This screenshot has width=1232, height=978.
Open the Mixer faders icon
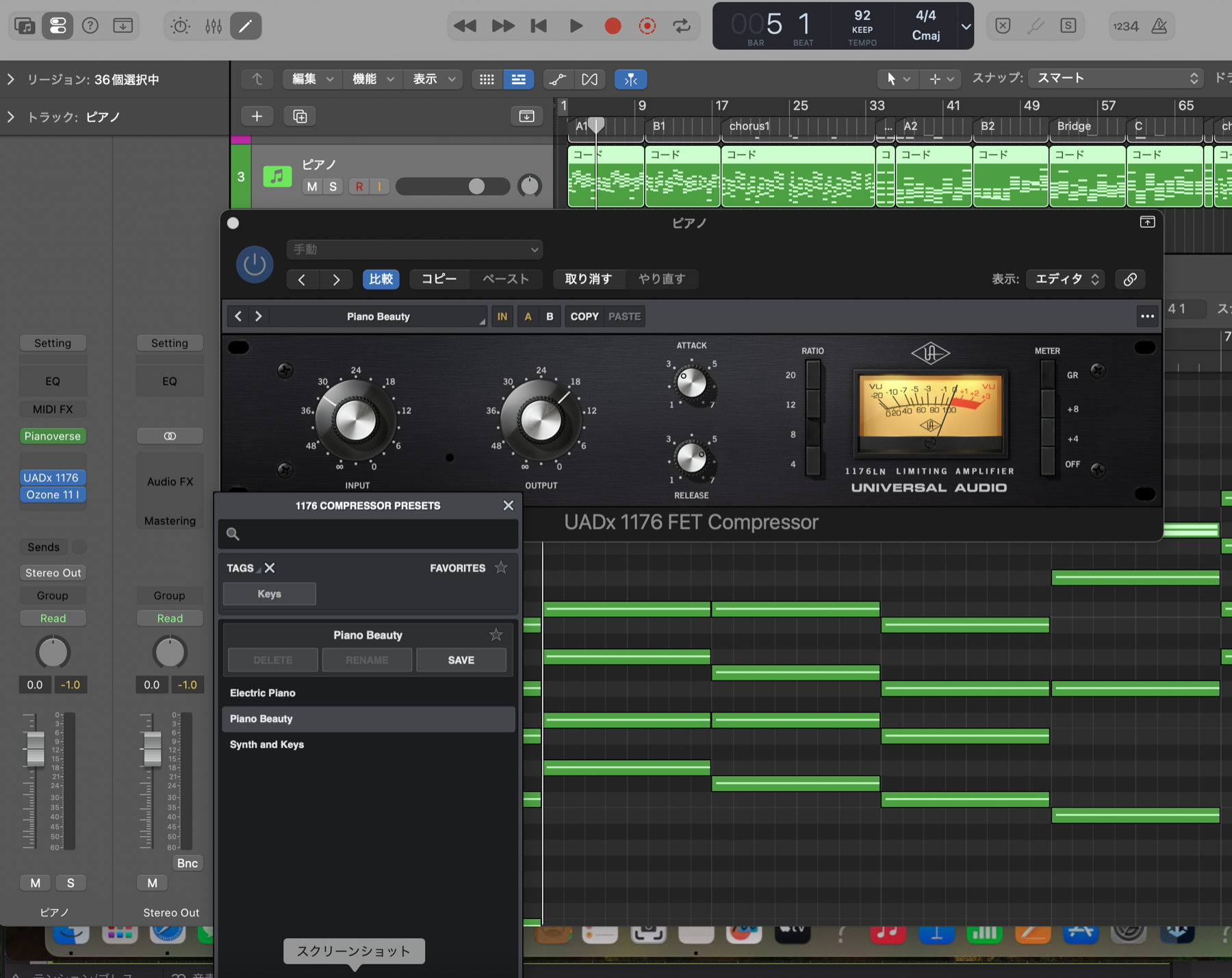coord(214,26)
